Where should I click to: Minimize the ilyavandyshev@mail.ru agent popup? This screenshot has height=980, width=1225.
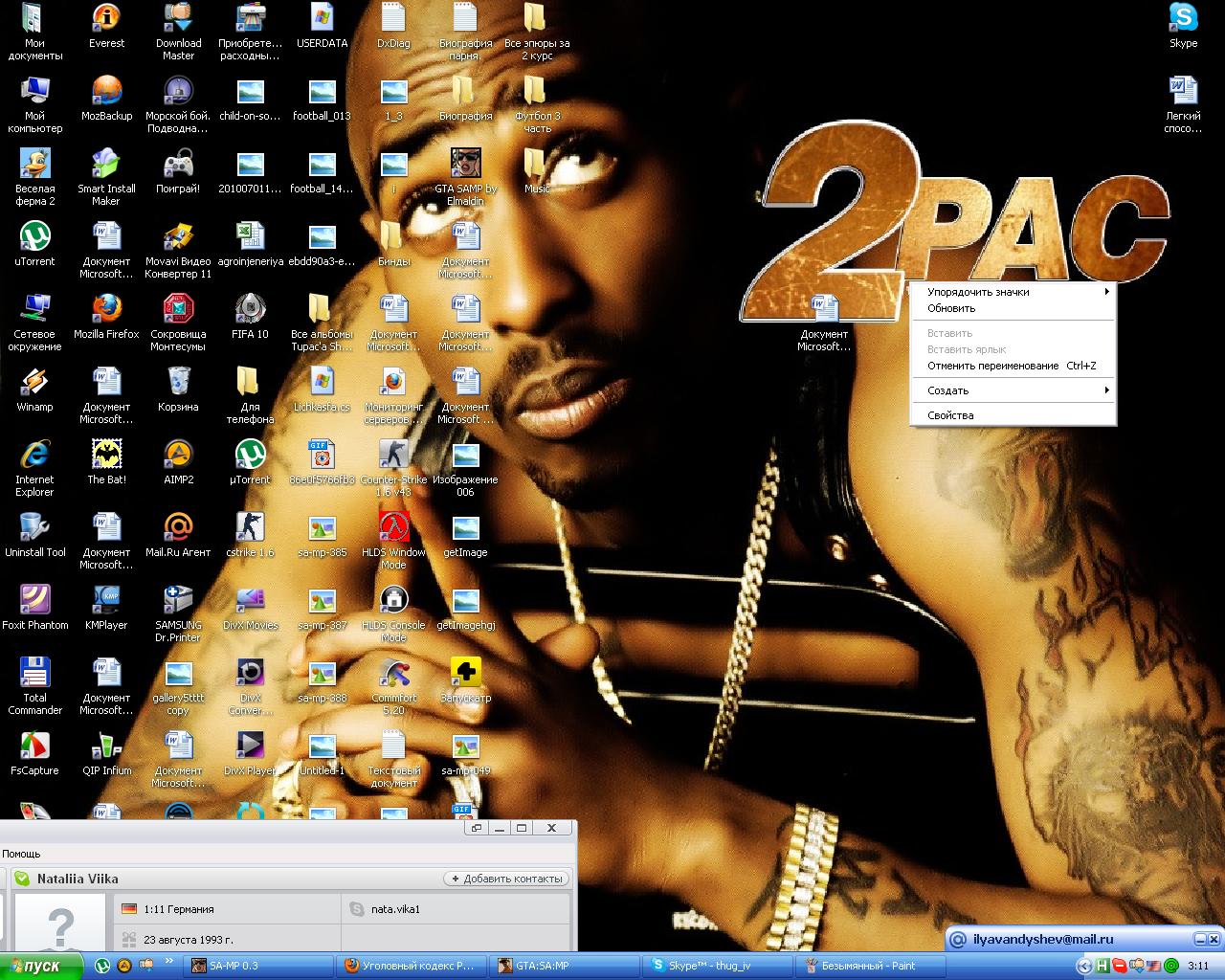tap(1199, 939)
